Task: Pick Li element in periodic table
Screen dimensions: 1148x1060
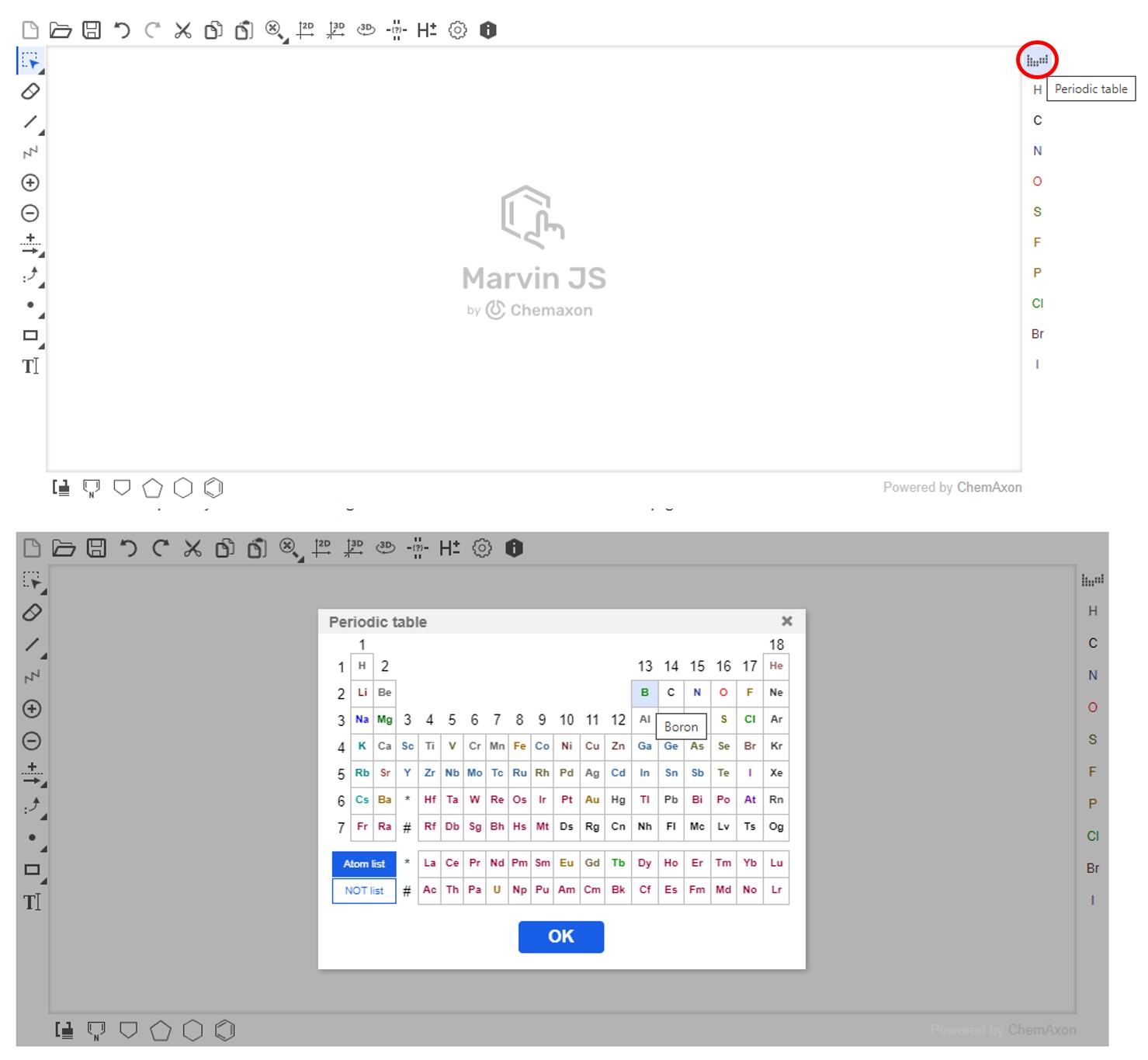Action: click(362, 693)
